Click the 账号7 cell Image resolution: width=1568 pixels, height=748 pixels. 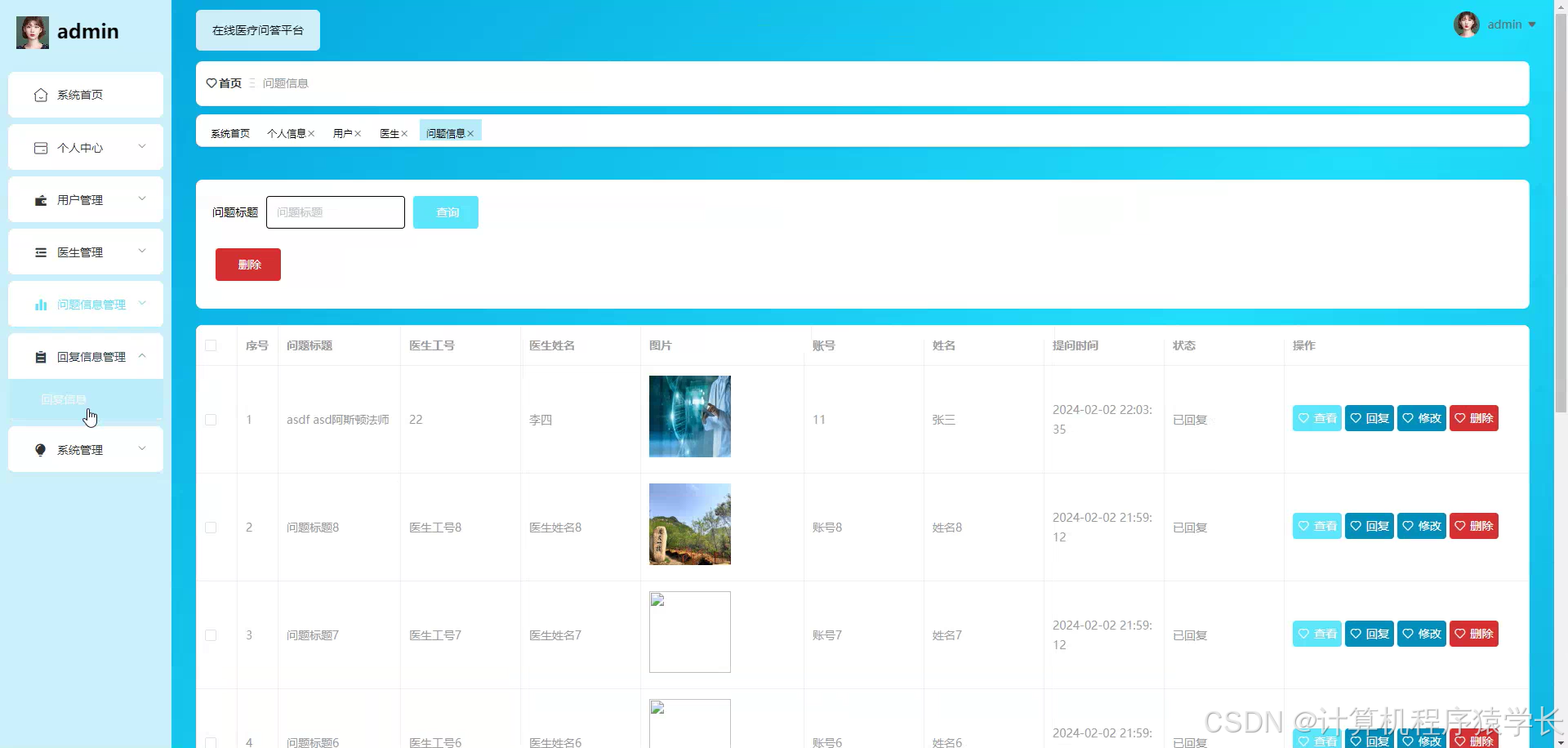[x=827, y=635]
